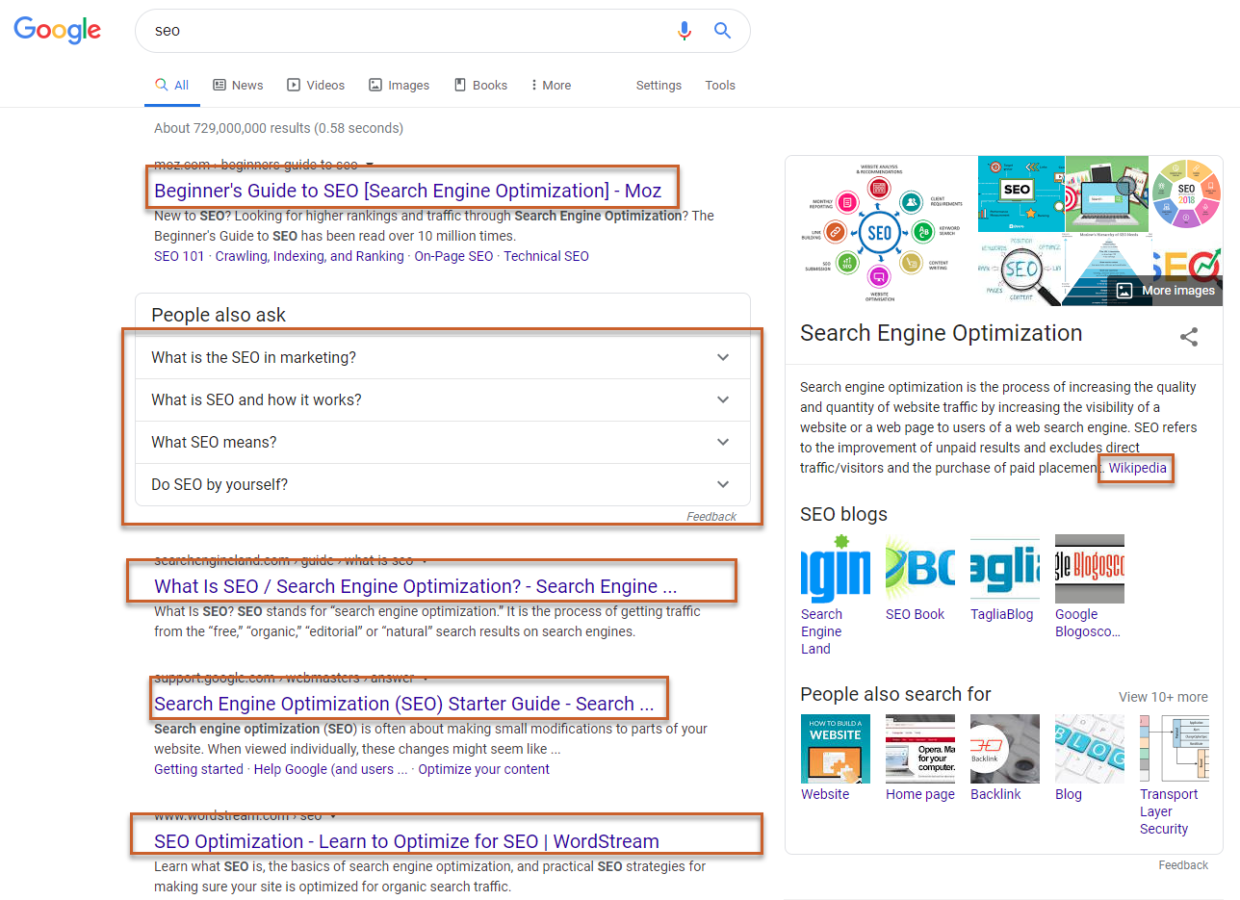This screenshot has width=1240, height=900.
Task: Open large SEO circular diagram image
Action: pyautogui.click(x=881, y=230)
